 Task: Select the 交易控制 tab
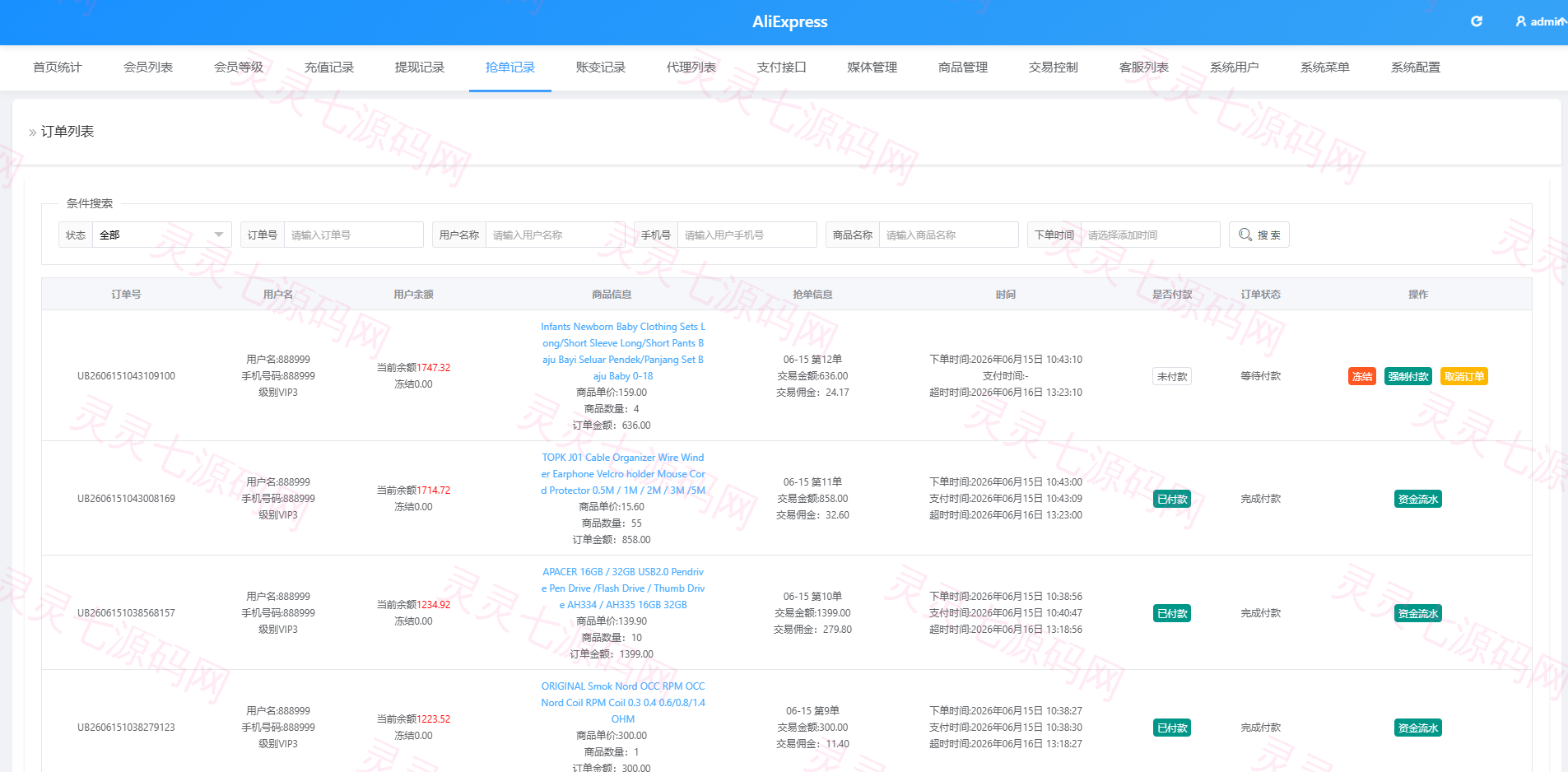click(x=1054, y=67)
